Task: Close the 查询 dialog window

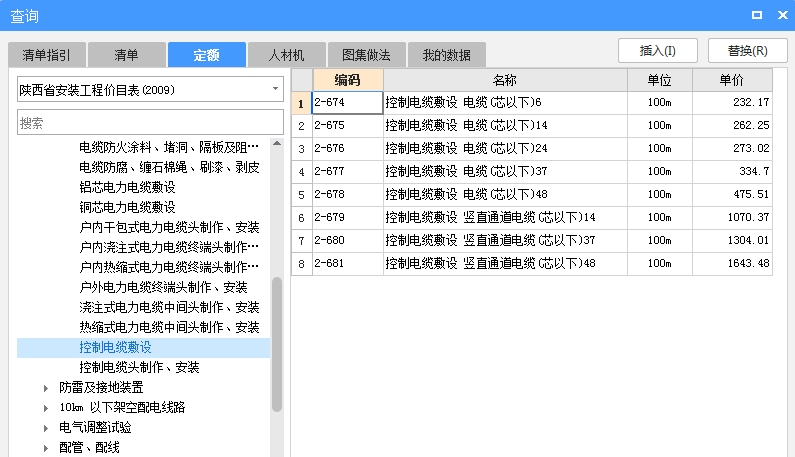Action: 782,15
